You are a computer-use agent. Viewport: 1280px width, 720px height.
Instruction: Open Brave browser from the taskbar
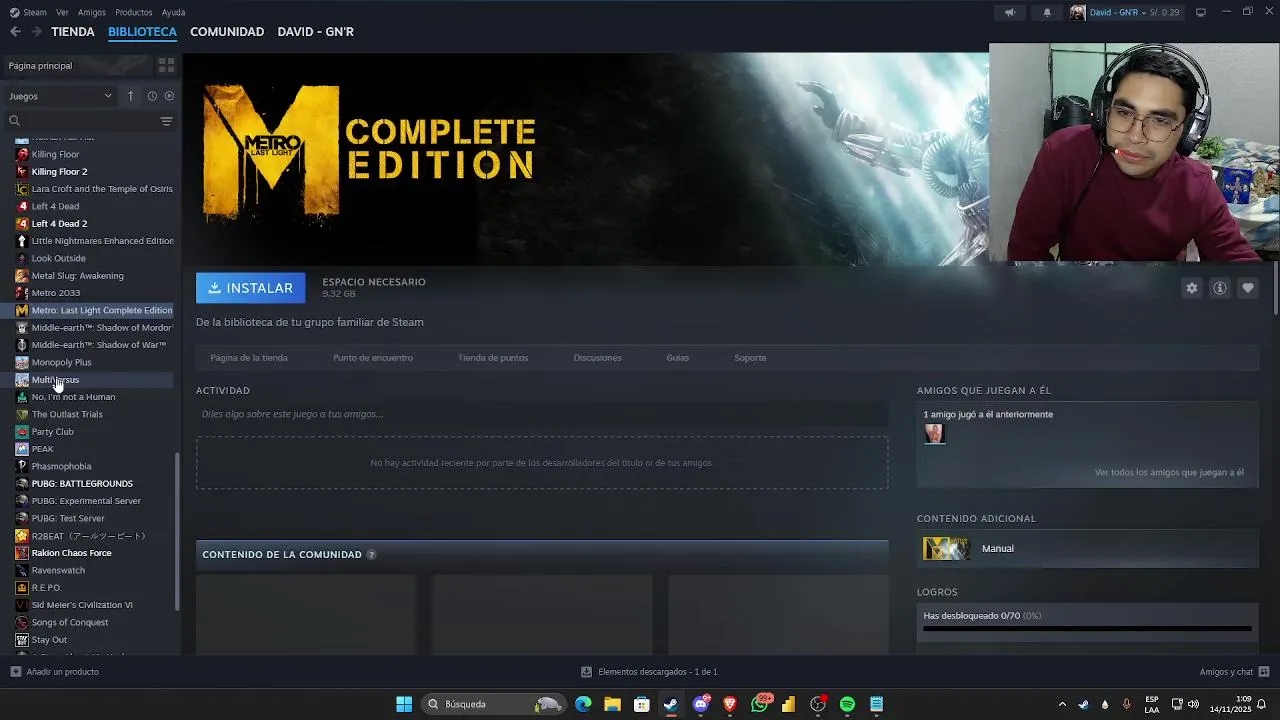tap(730, 704)
